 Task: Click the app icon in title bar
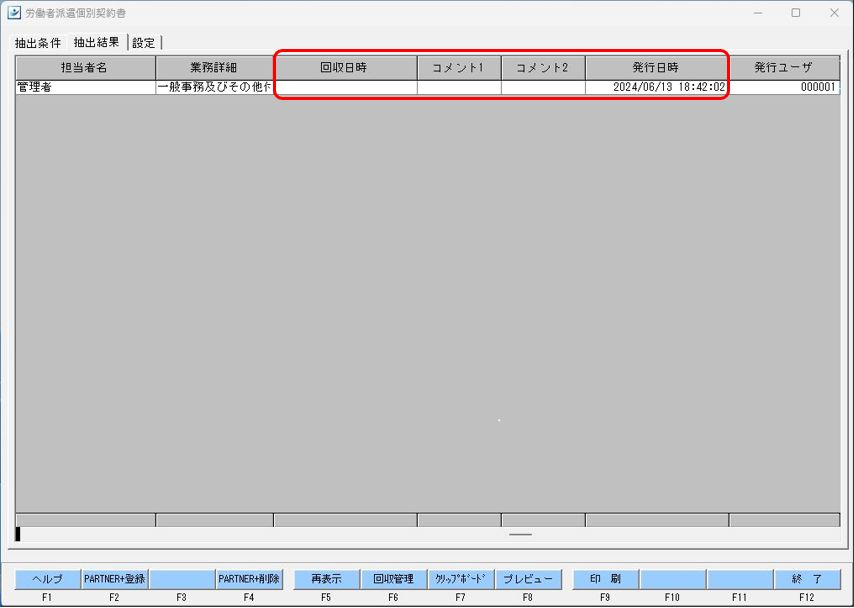14,13
